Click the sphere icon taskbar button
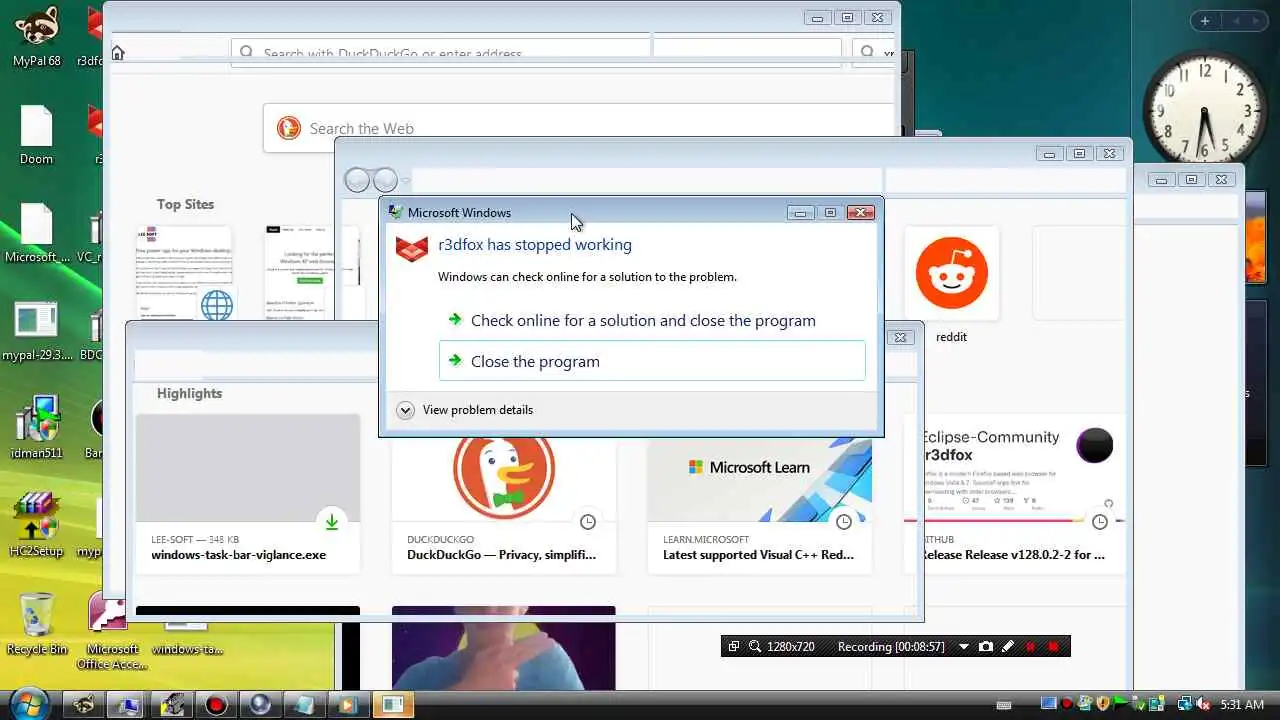This screenshot has width=1280, height=720. pyautogui.click(x=260, y=705)
